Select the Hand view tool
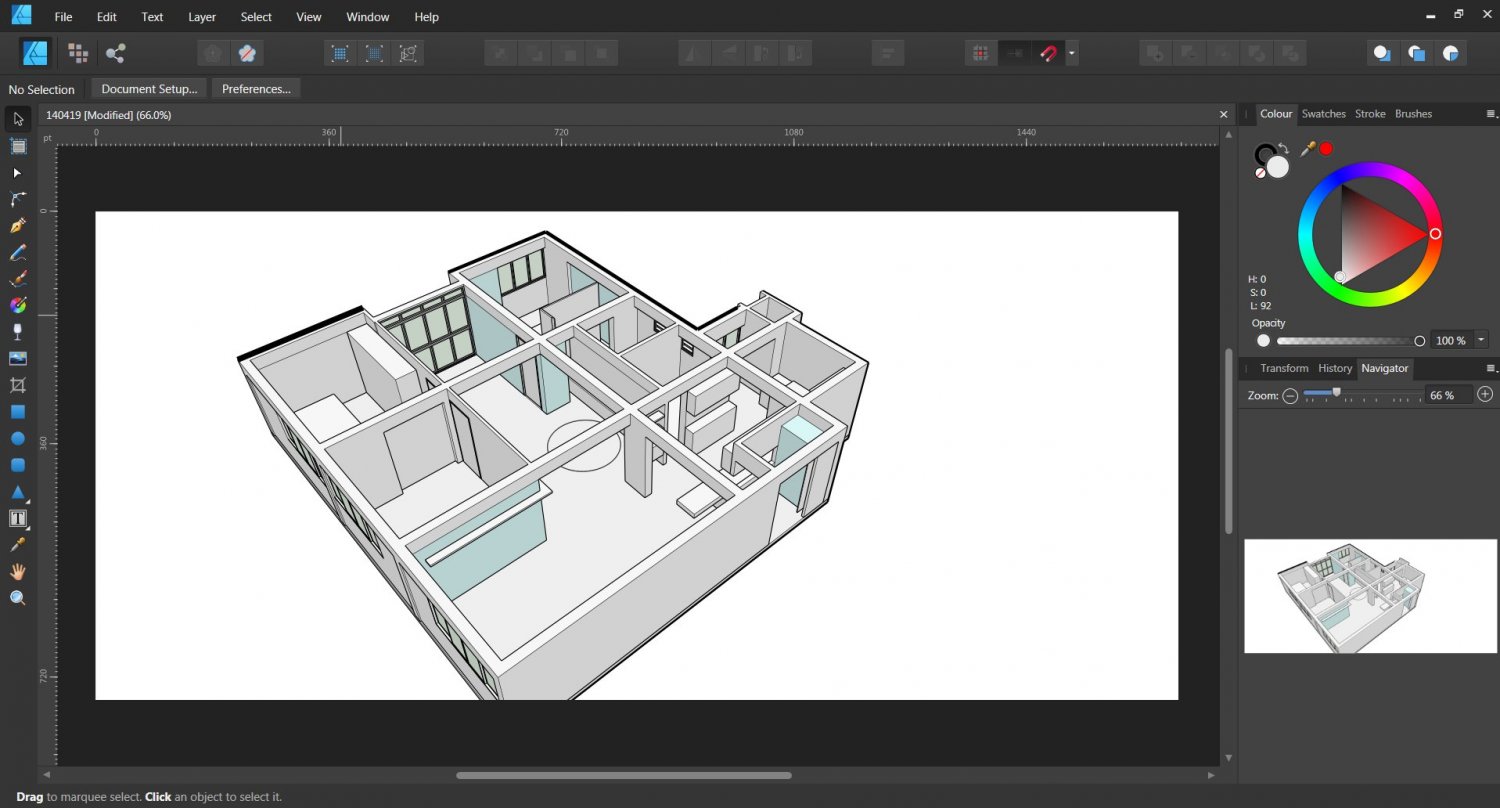The image size is (1500, 808). 18,571
